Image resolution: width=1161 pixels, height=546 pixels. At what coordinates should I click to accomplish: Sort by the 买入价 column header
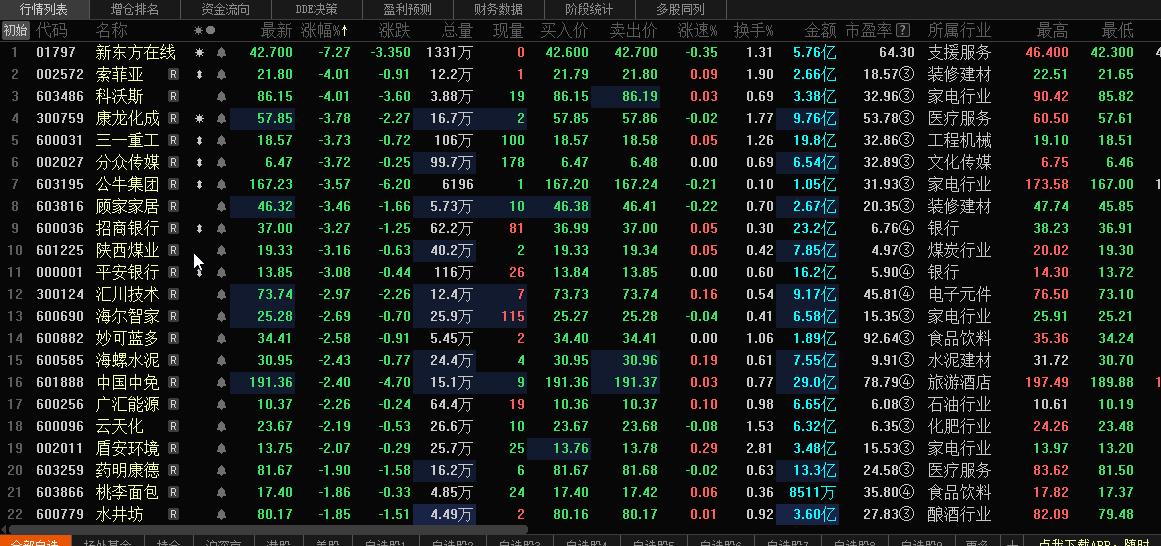pos(565,30)
